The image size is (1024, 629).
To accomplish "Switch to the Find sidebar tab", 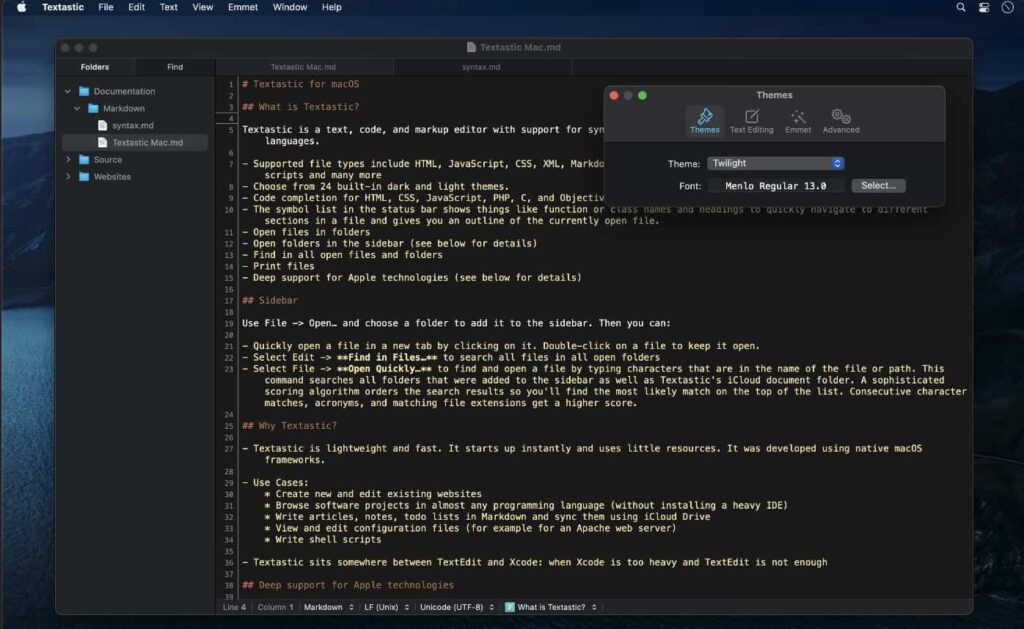I will pyautogui.click(x=175, y=66).
